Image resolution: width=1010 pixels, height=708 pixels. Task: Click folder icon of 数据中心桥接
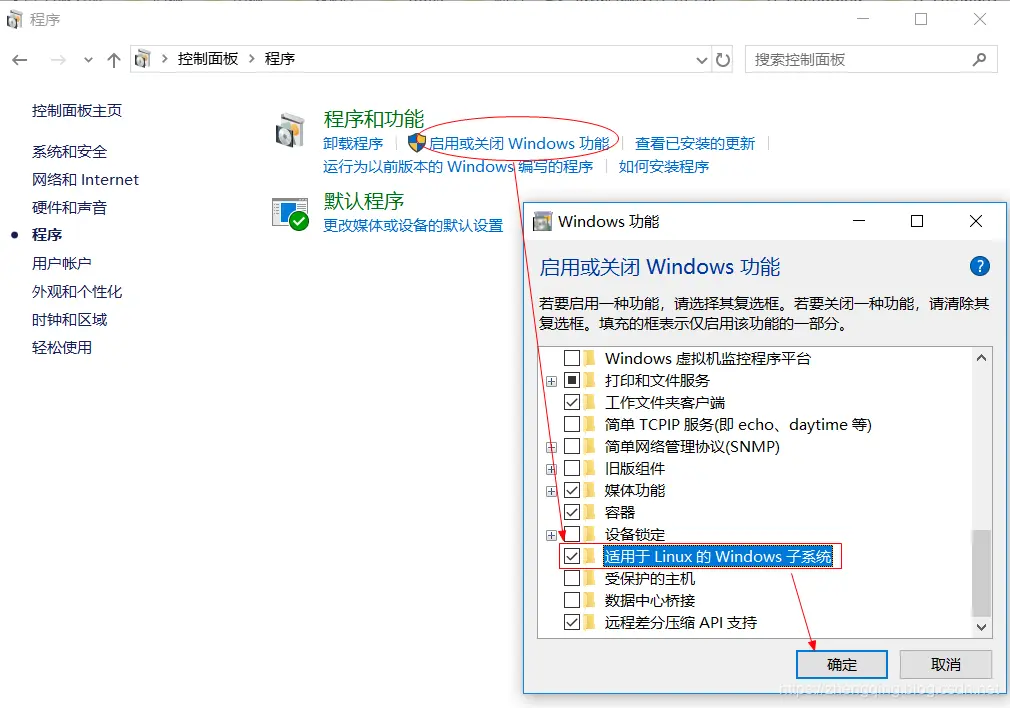click(x=589, y=600)
